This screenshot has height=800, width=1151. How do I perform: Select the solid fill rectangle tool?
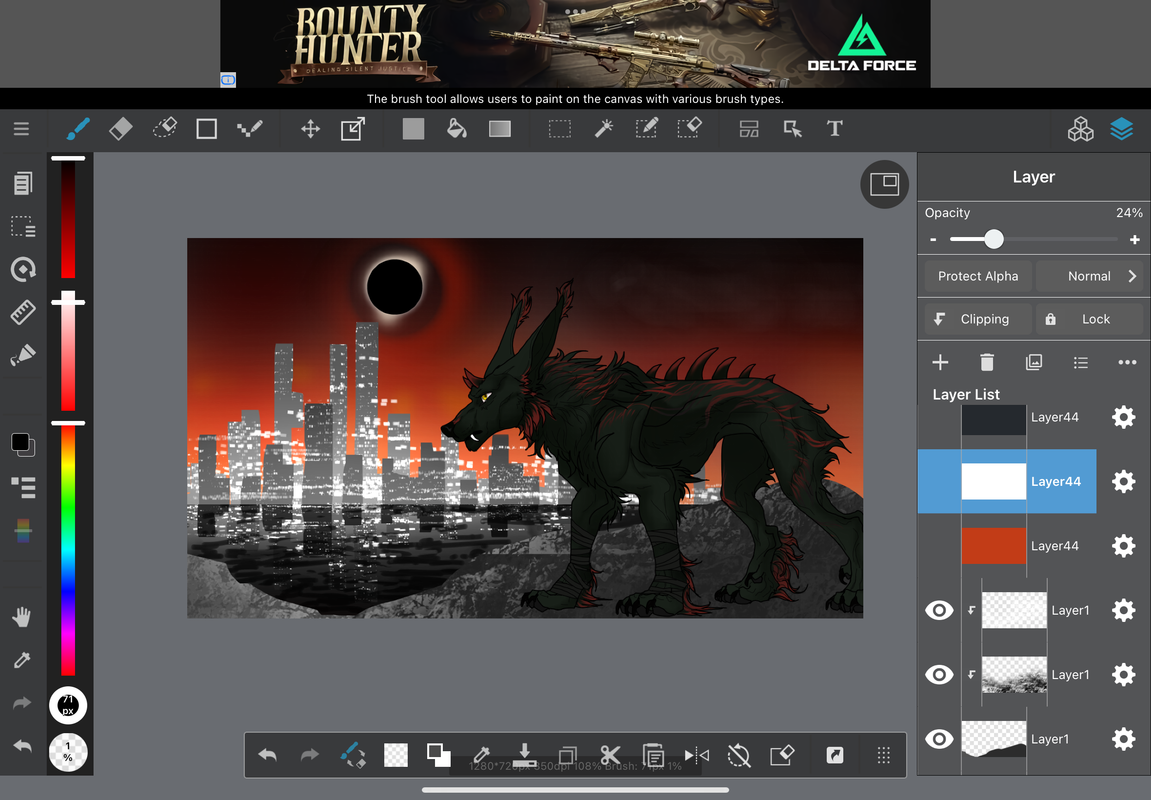413,129
